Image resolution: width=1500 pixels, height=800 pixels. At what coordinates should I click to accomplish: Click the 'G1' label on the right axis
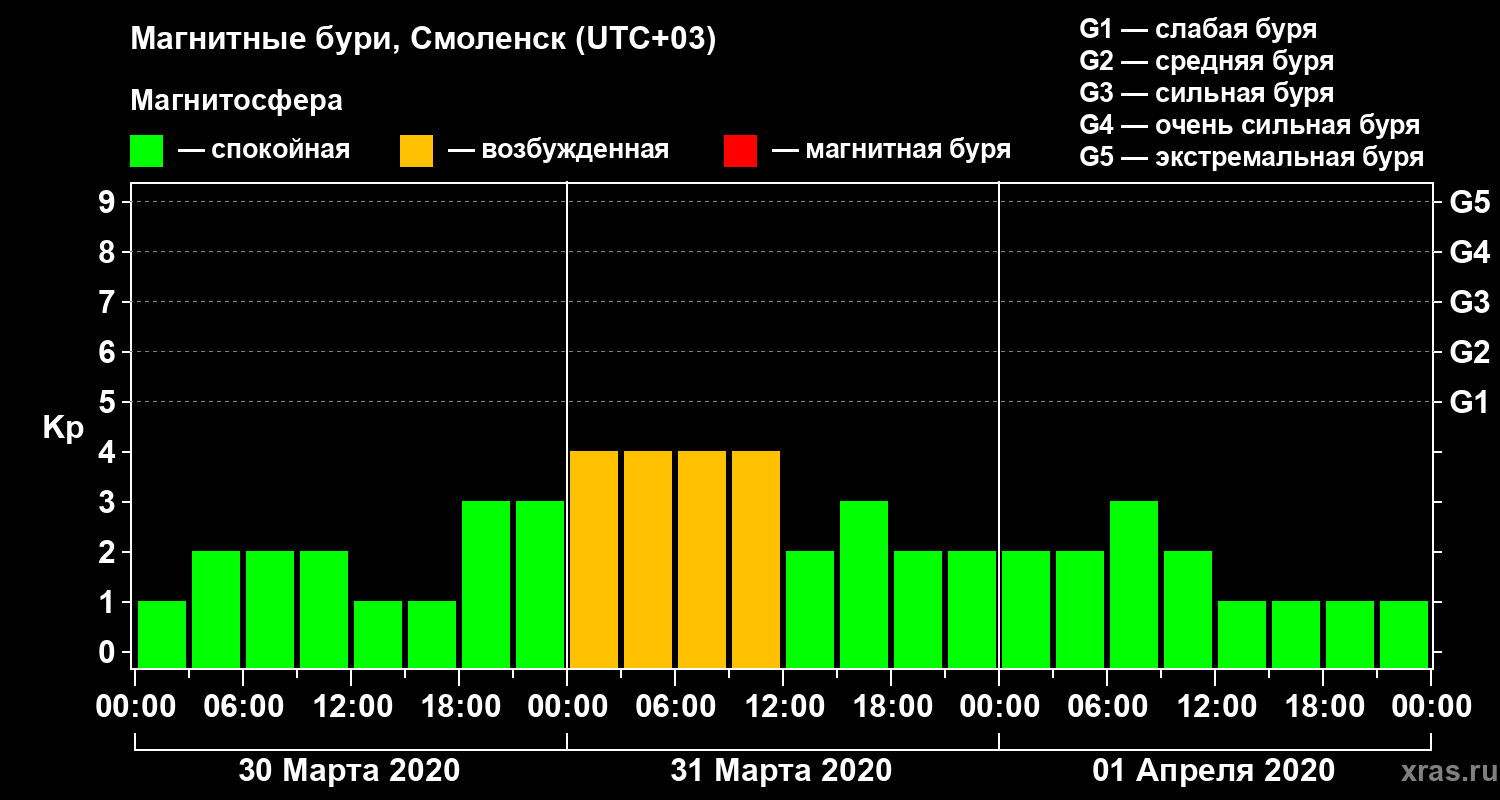point(1469,403)
